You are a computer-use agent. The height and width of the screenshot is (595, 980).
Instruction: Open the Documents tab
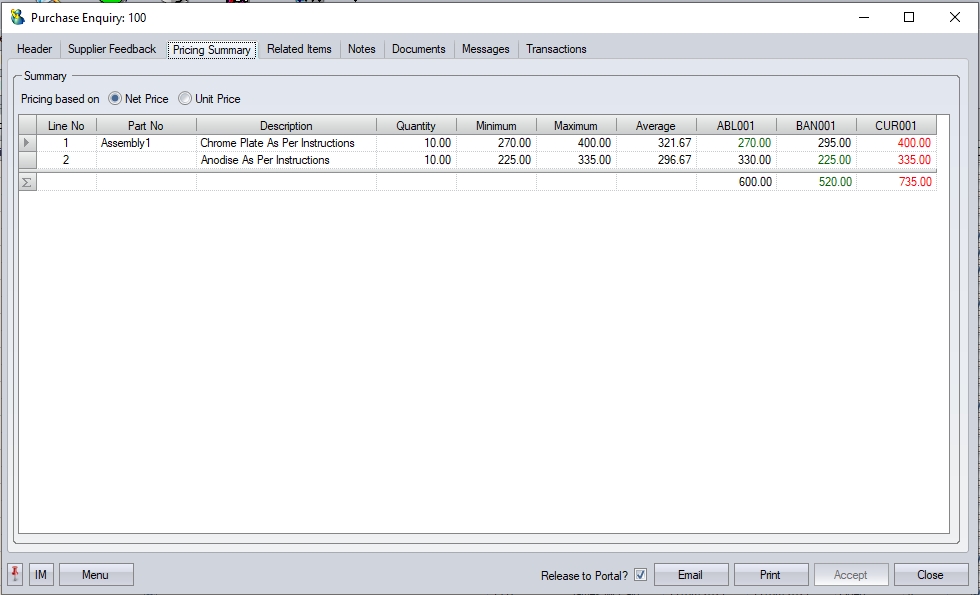[x=419, y=49]
